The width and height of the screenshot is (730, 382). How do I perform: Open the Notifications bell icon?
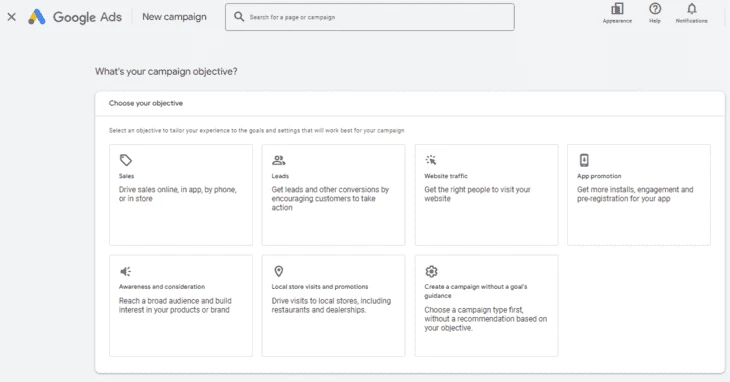[692, 9]
